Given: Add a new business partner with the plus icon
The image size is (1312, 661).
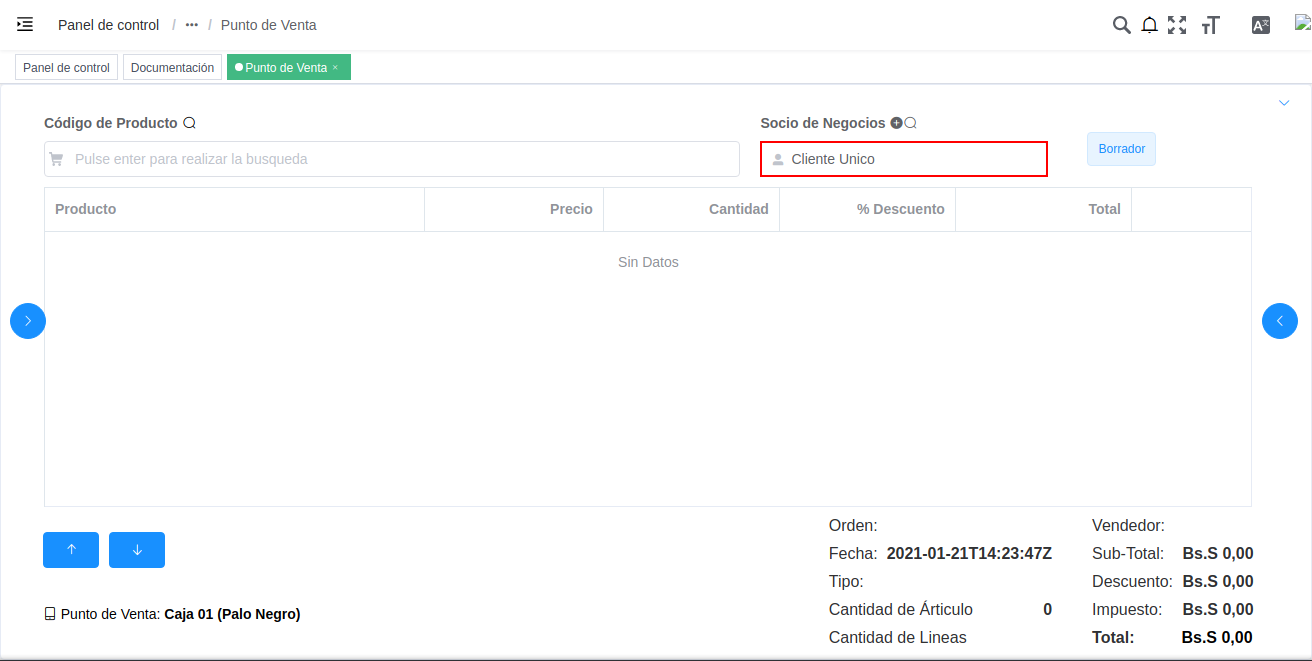Looking at the screenshot, I should (x=896, y=122).
